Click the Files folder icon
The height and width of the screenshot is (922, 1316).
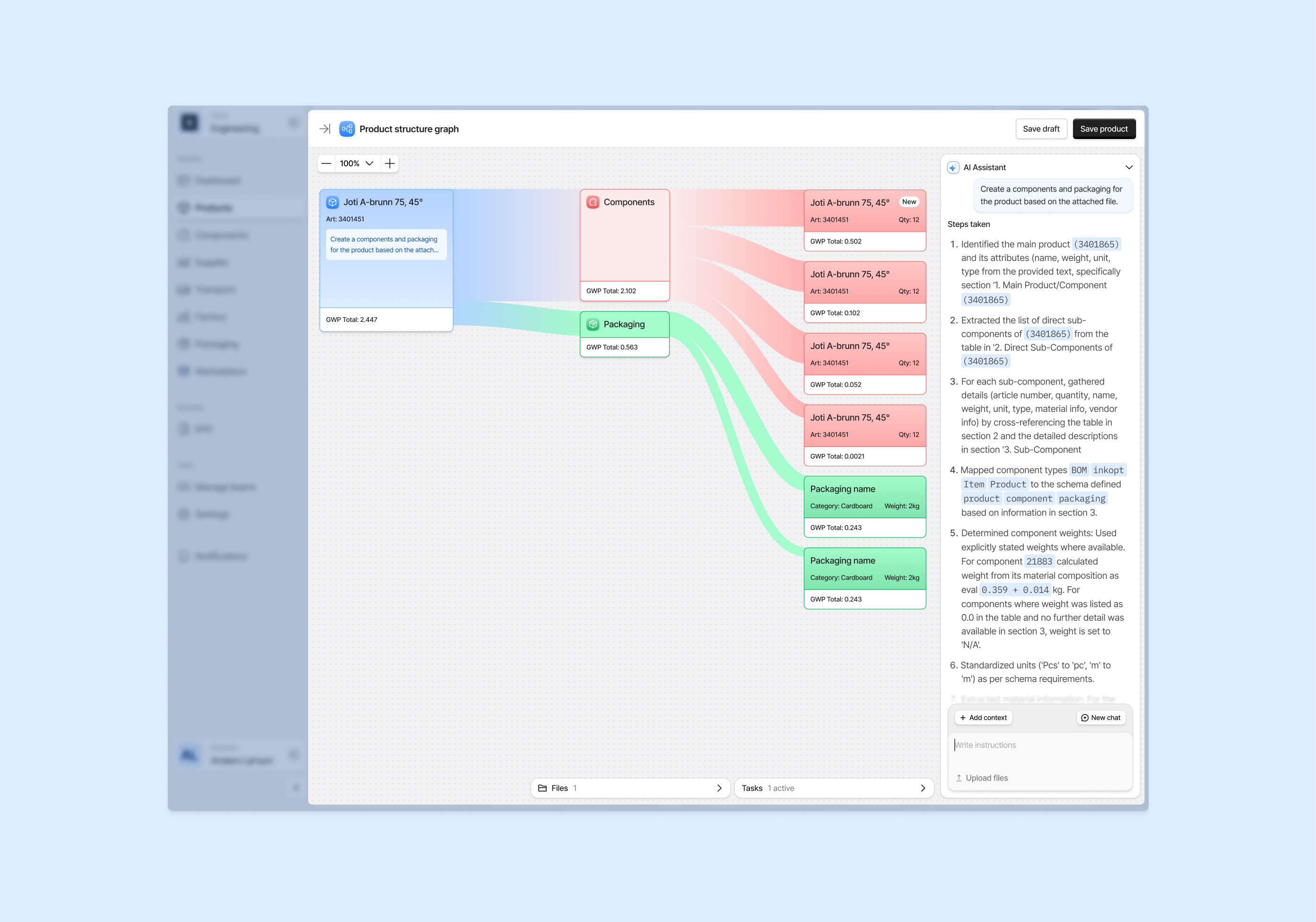coord(542,788)
